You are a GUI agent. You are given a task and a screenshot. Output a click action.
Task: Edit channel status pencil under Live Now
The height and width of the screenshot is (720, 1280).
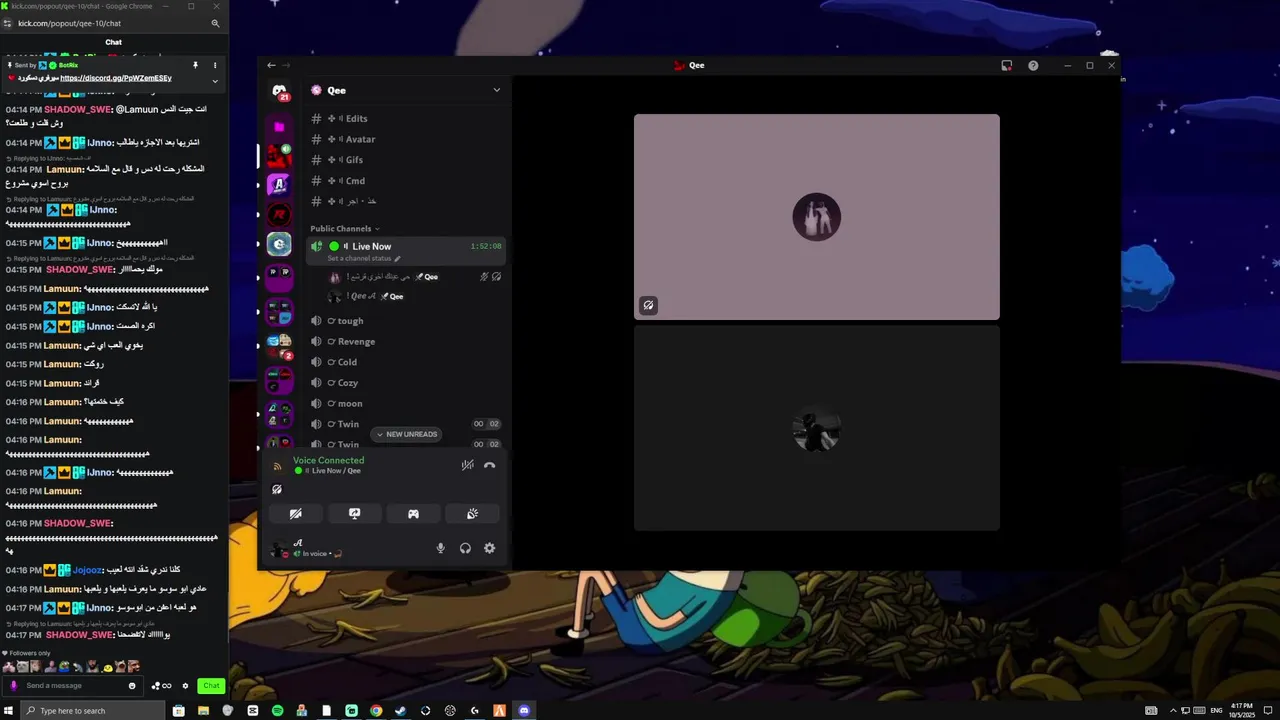397,259
